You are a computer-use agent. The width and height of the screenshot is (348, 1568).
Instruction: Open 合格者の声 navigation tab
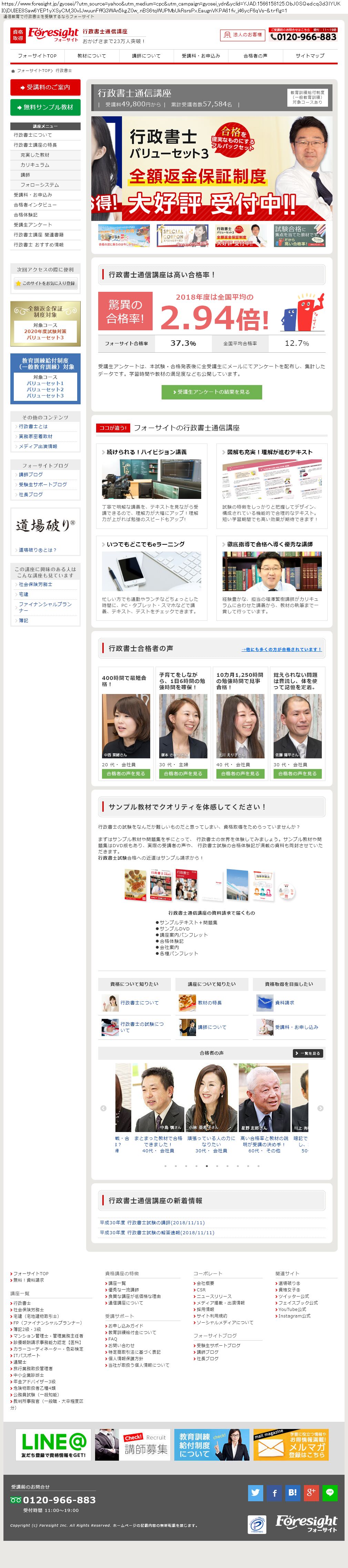255,55
